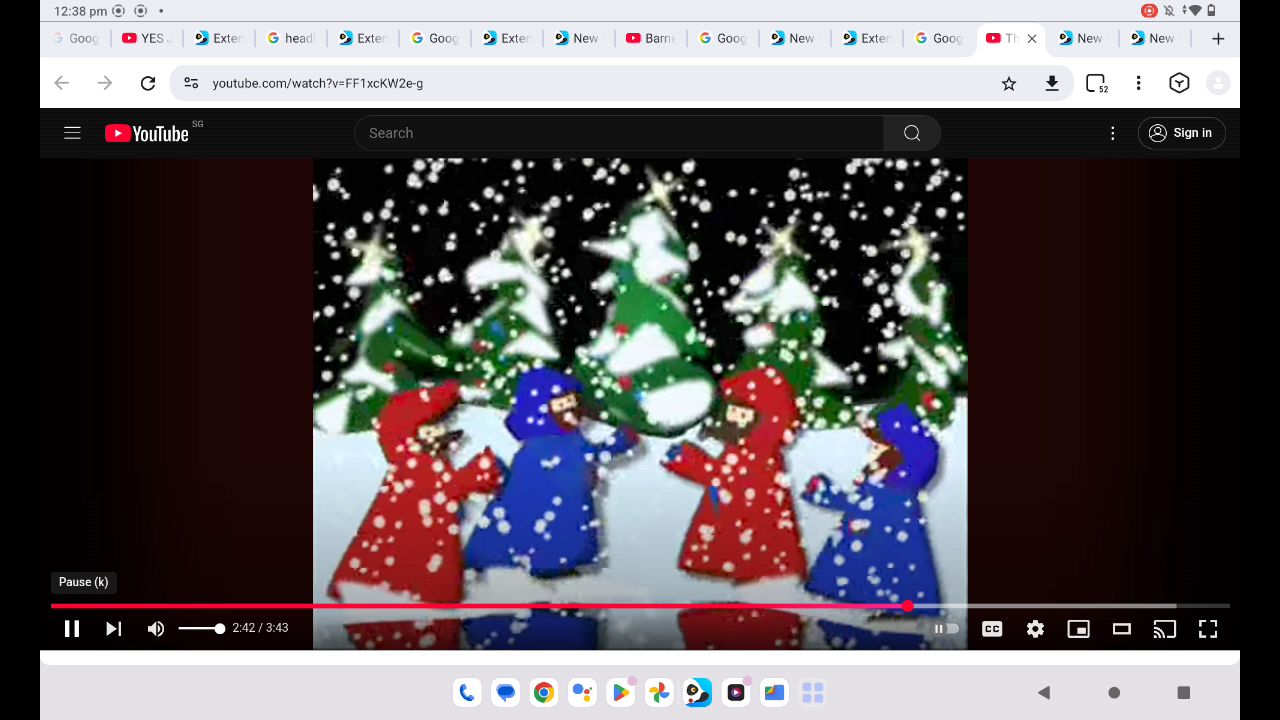
Task: Enable miniplayer mode
Action: [1078, 629]
